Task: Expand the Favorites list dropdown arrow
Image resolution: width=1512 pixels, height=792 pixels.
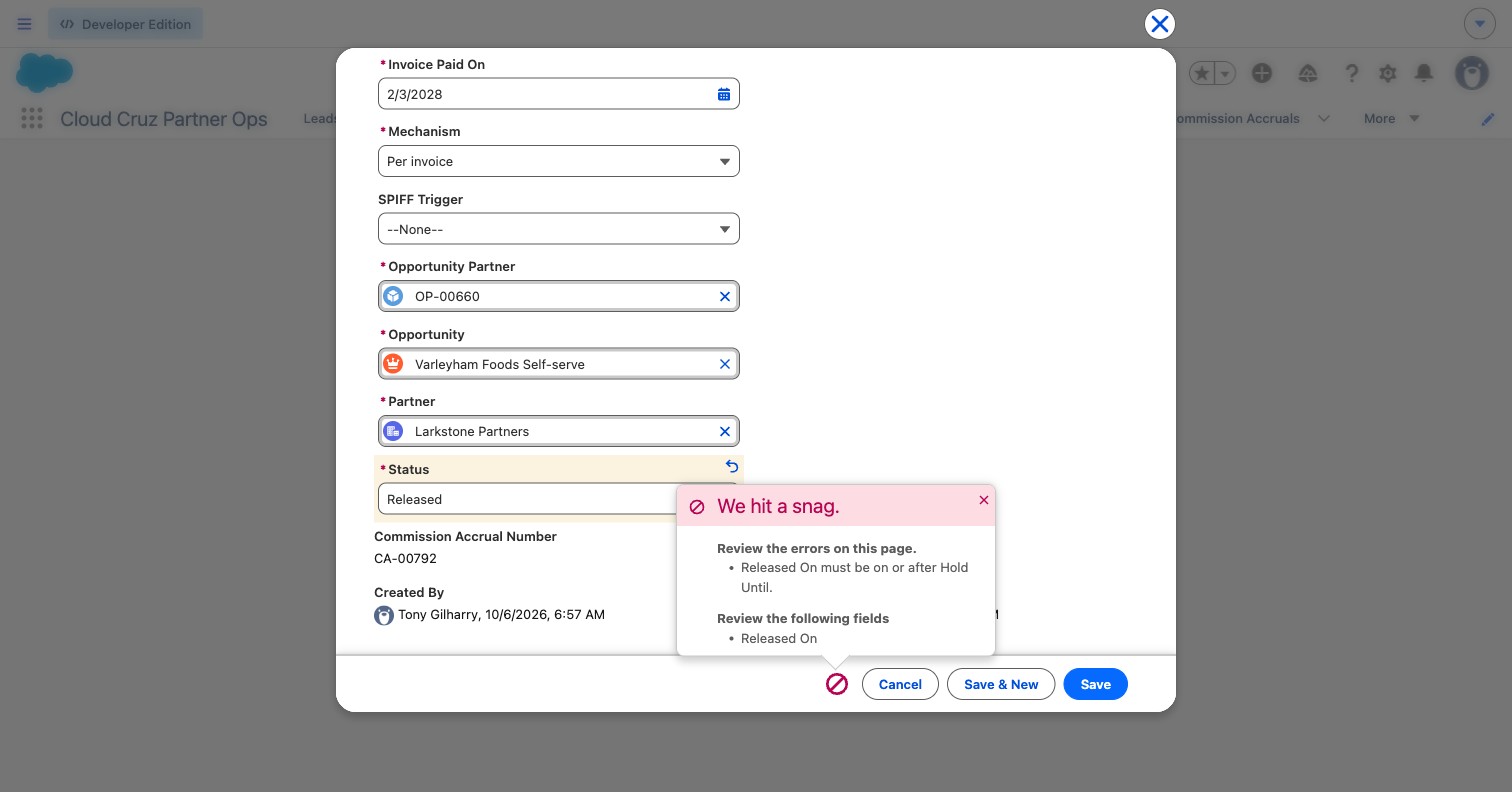Action: pyautogui.click(x=1225, y=73)
